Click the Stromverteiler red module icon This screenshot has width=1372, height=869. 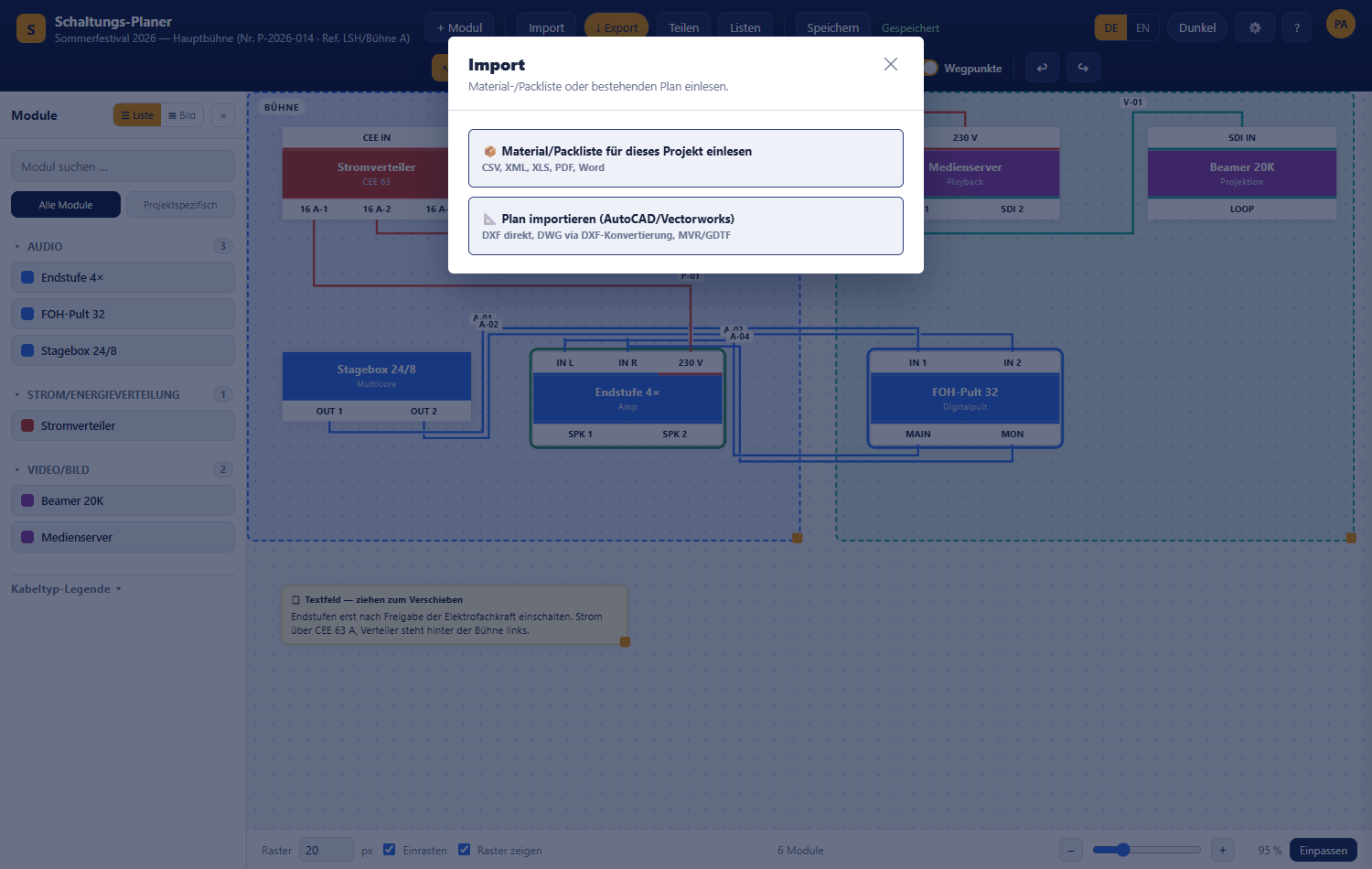click(27, 425)
